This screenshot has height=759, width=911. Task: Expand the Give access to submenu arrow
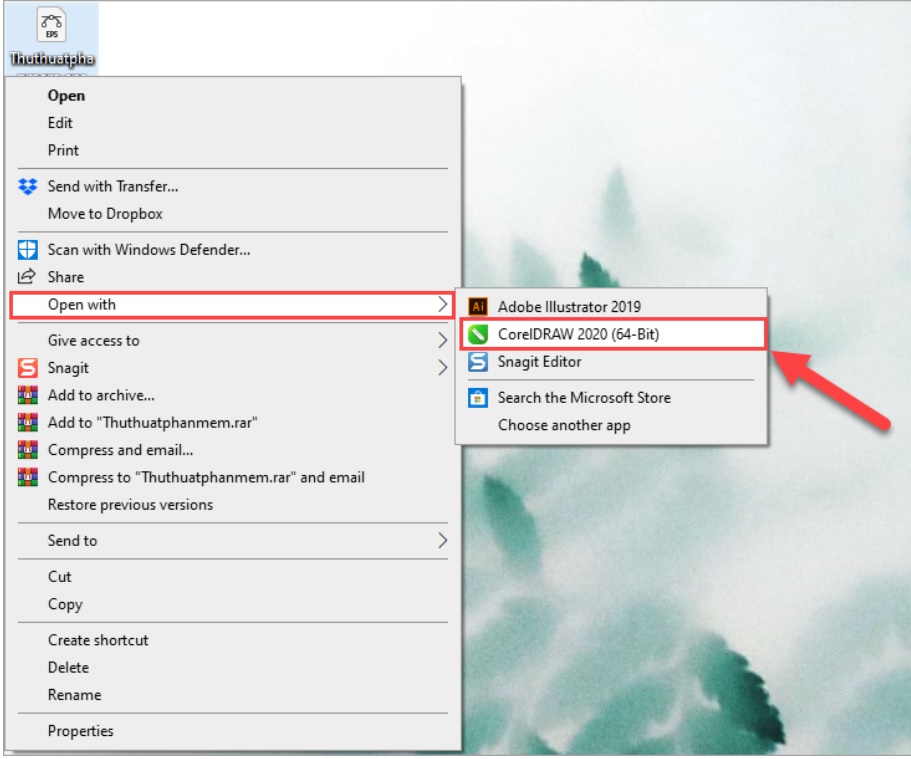(x=442, y=341)
